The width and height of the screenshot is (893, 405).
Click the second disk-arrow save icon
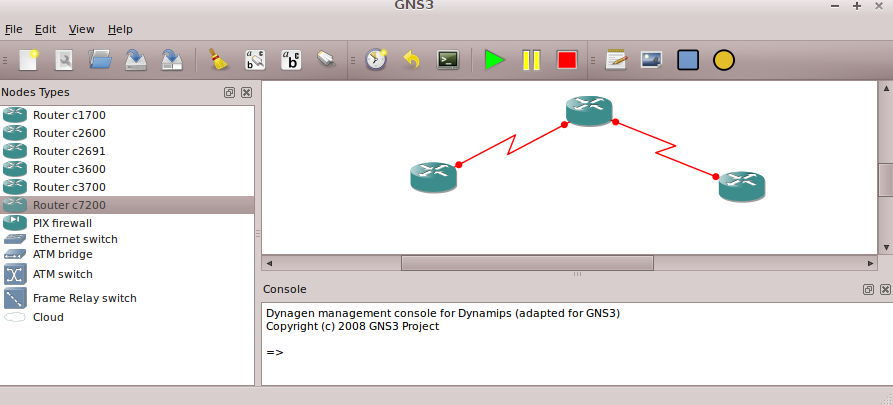(x=172, y=60)
